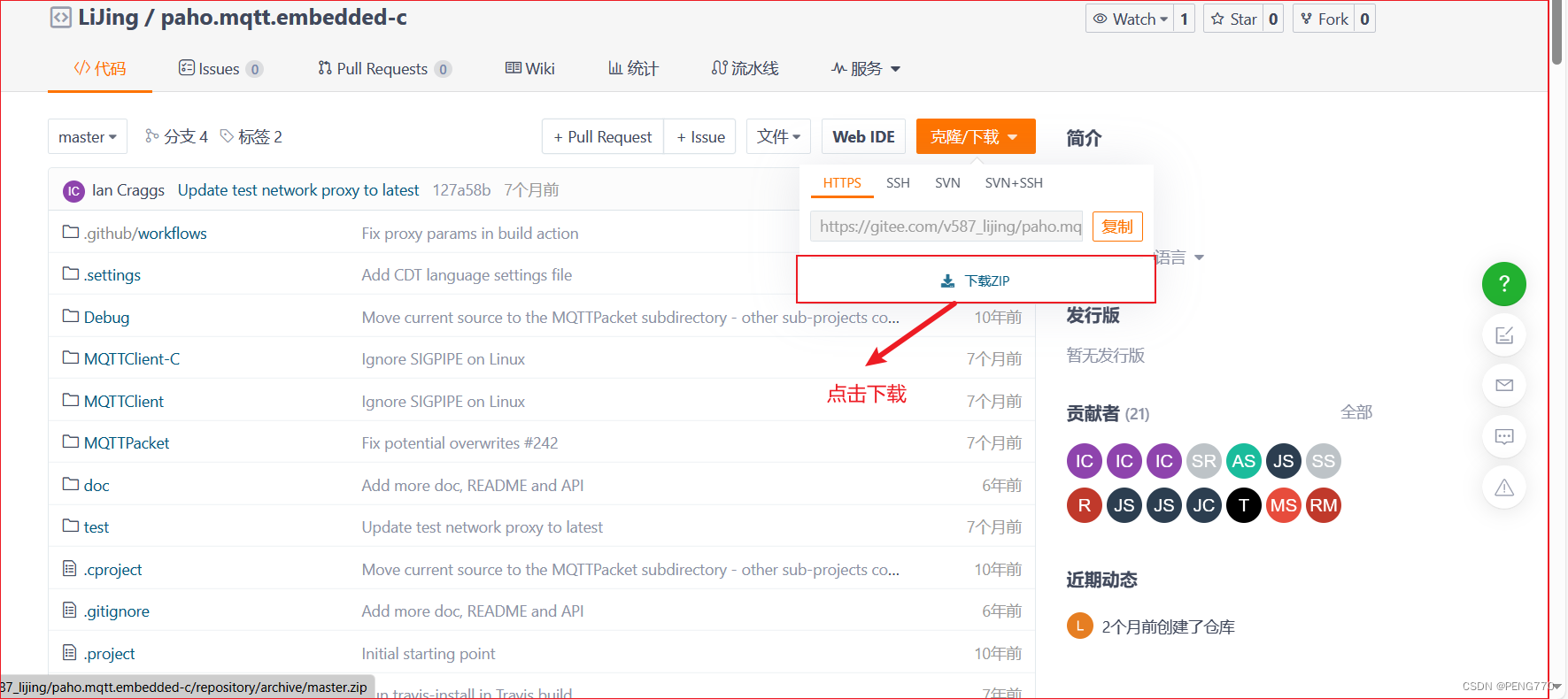Open the MQTTClient folder
Image resolution: width=1568 pixels, height=699 pixels.
pyautogui.click(x=124, y=401)
